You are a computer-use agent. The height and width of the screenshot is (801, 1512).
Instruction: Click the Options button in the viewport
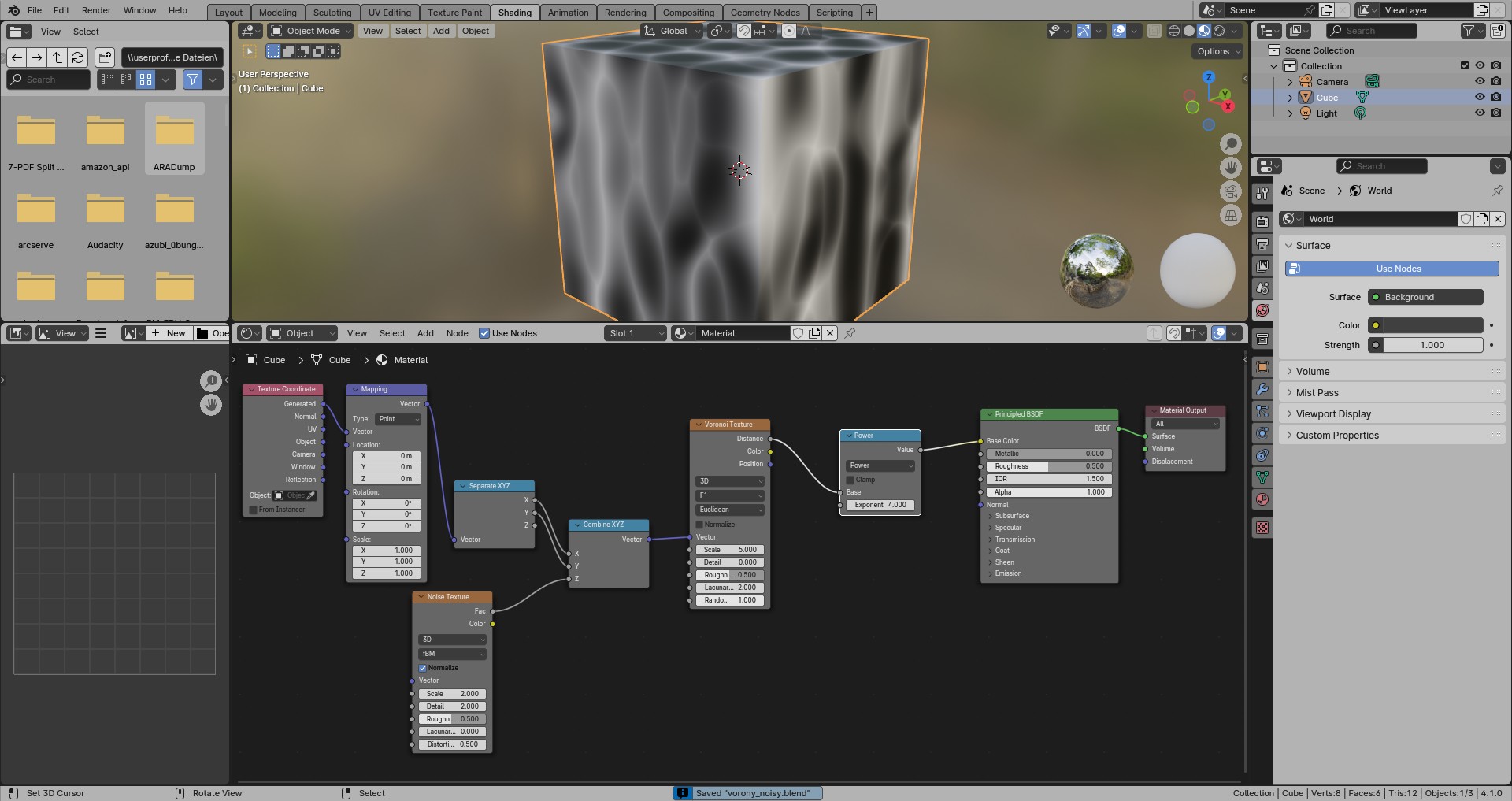pyautogui.click(x=1217, y=51)
